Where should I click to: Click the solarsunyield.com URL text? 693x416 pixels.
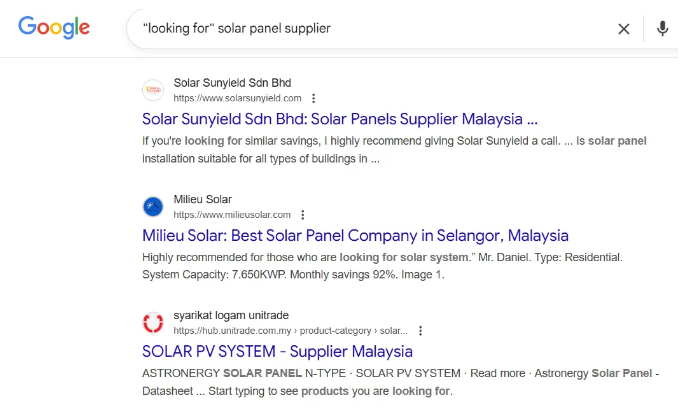coord(237,99)
